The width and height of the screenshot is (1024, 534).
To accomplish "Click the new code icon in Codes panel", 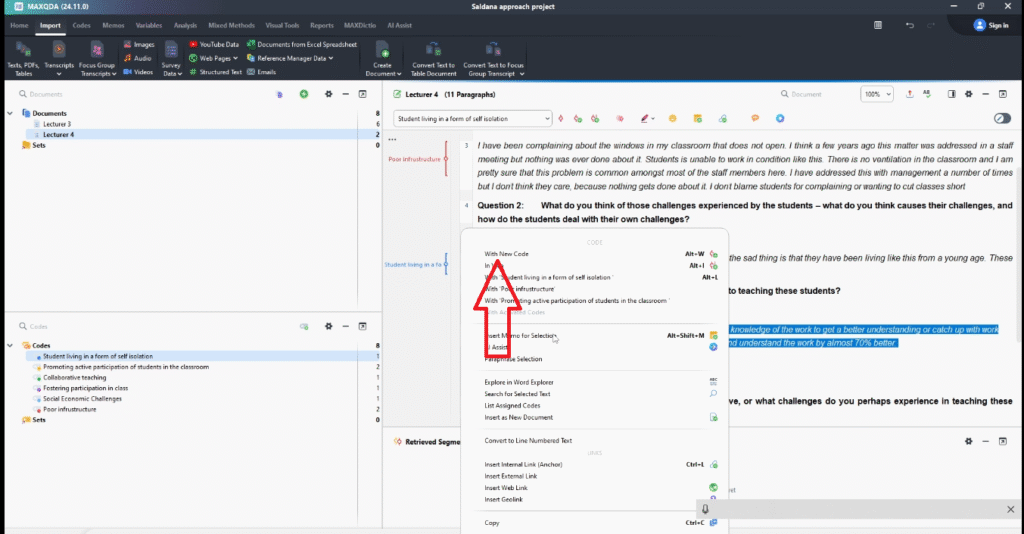I will click(x=303, y=326).
